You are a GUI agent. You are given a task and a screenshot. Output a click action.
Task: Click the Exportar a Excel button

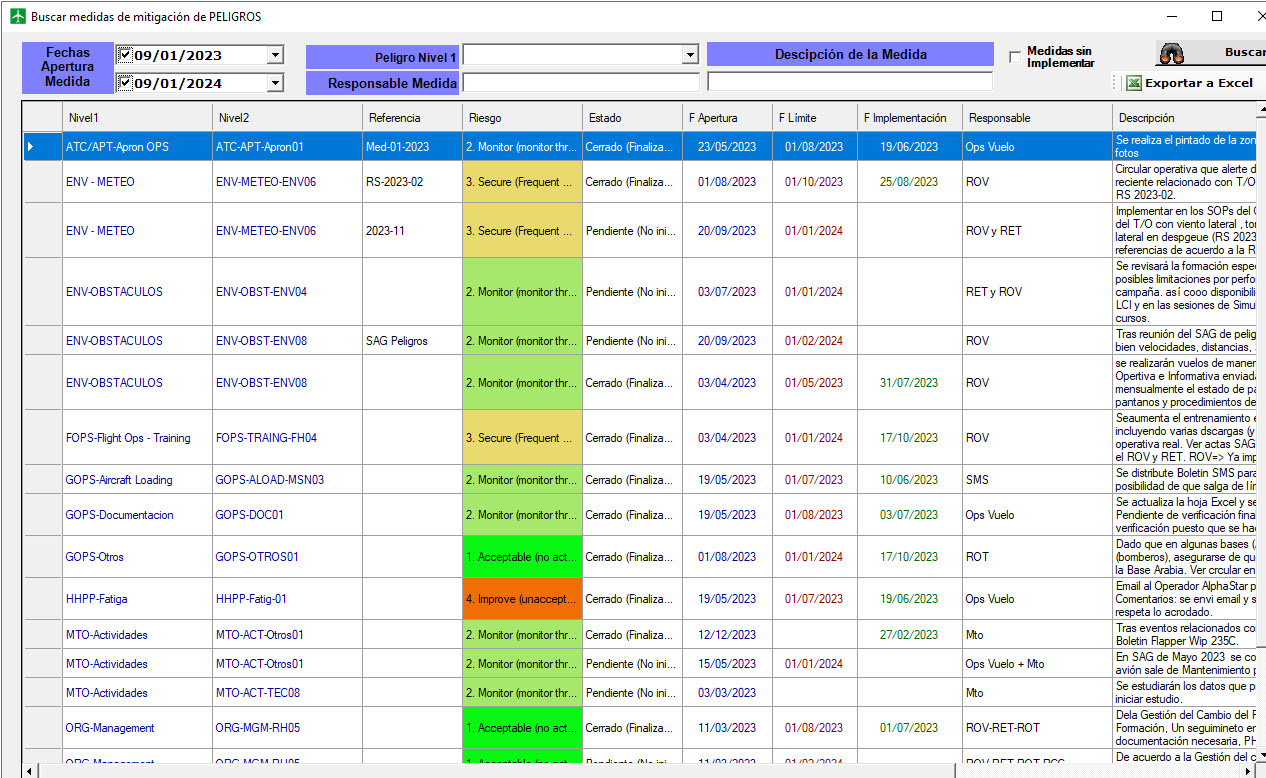click(x=1197, y=83)
